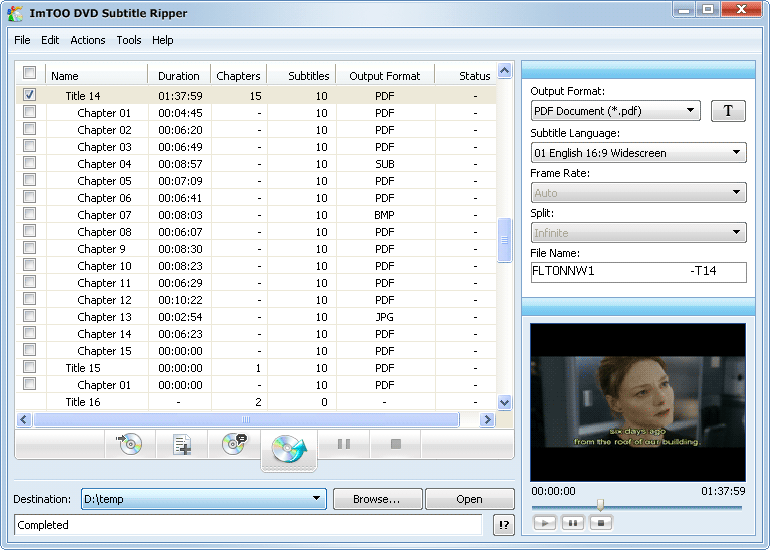This screenshot has height=550, width=770.
Task: Click the File Name input field
Action: coord(638,272)
